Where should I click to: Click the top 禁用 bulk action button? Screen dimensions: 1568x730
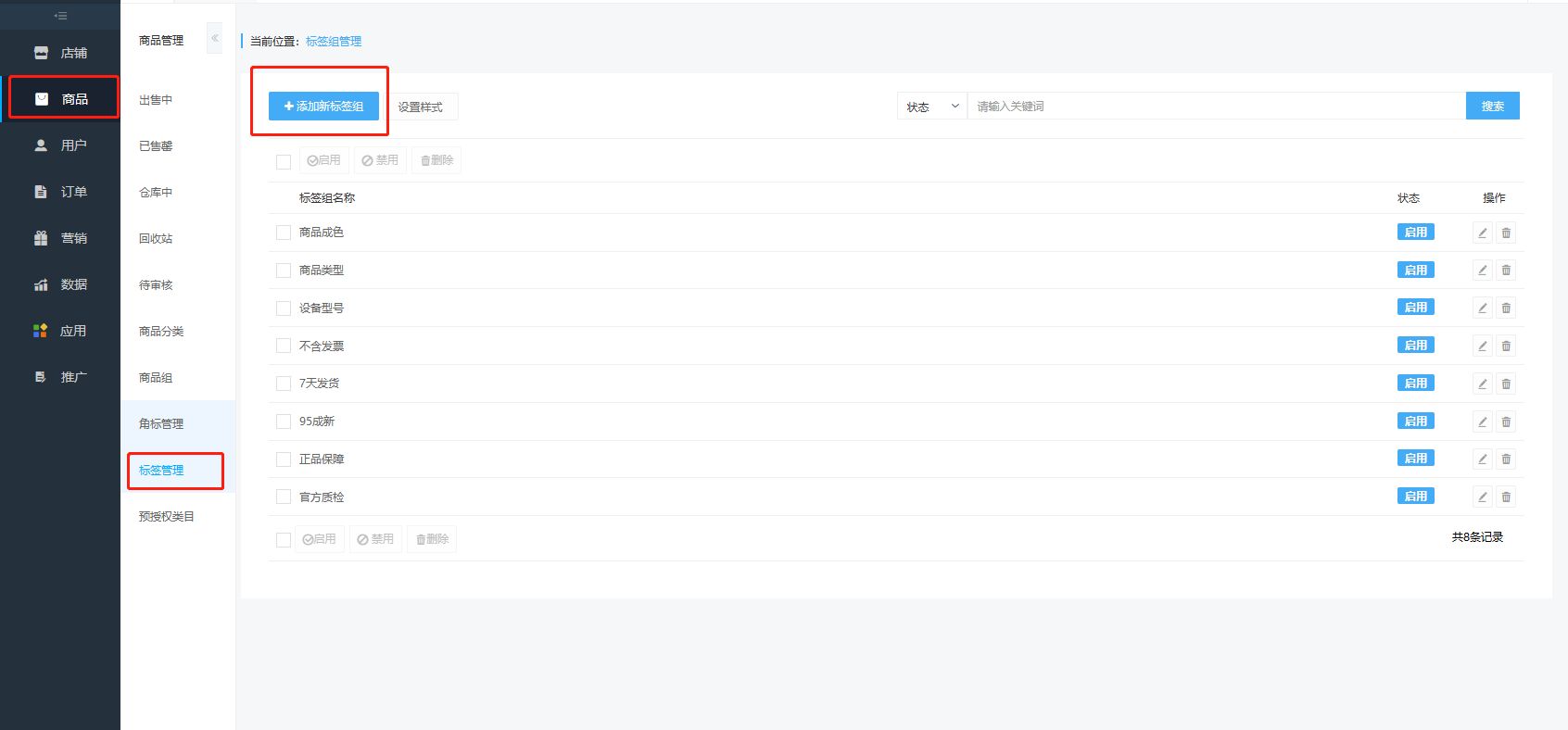pos(380,160)
